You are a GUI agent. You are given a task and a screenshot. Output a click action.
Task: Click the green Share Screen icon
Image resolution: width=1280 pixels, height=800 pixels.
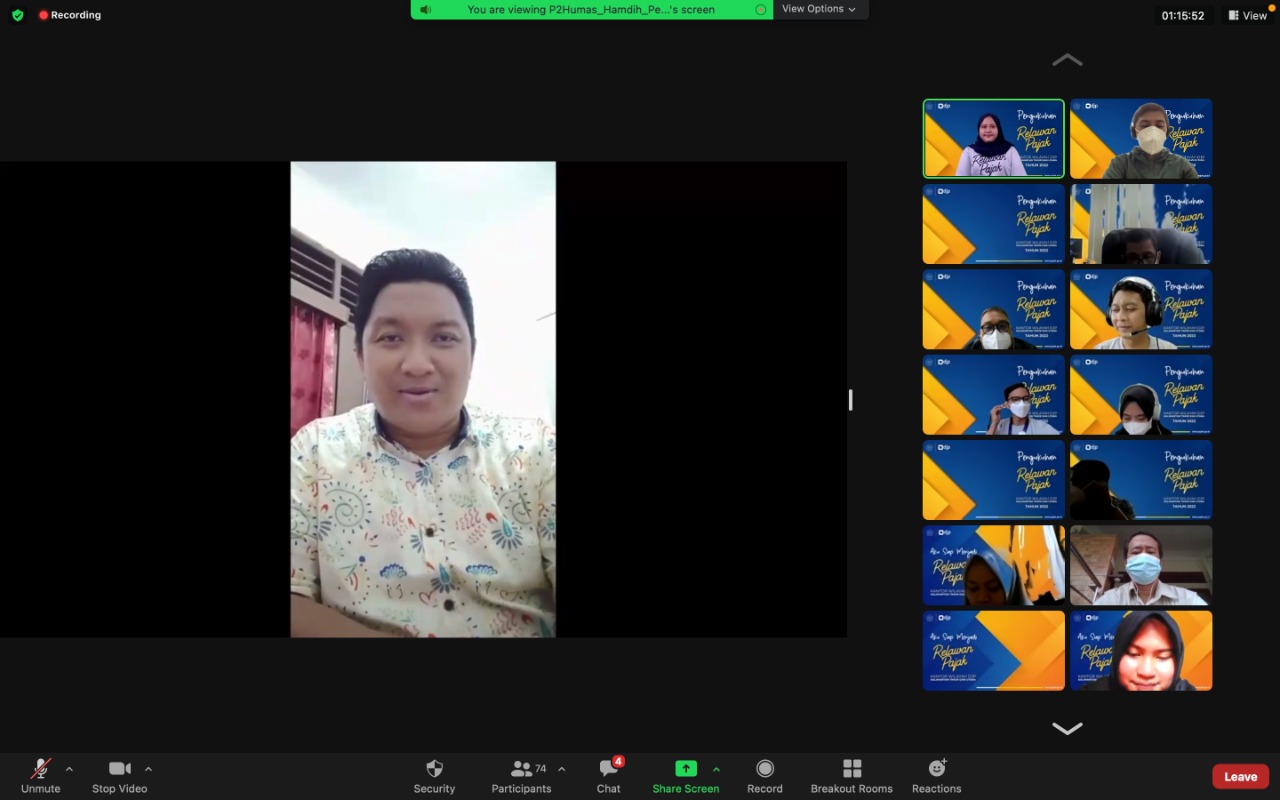pos(685,768)
